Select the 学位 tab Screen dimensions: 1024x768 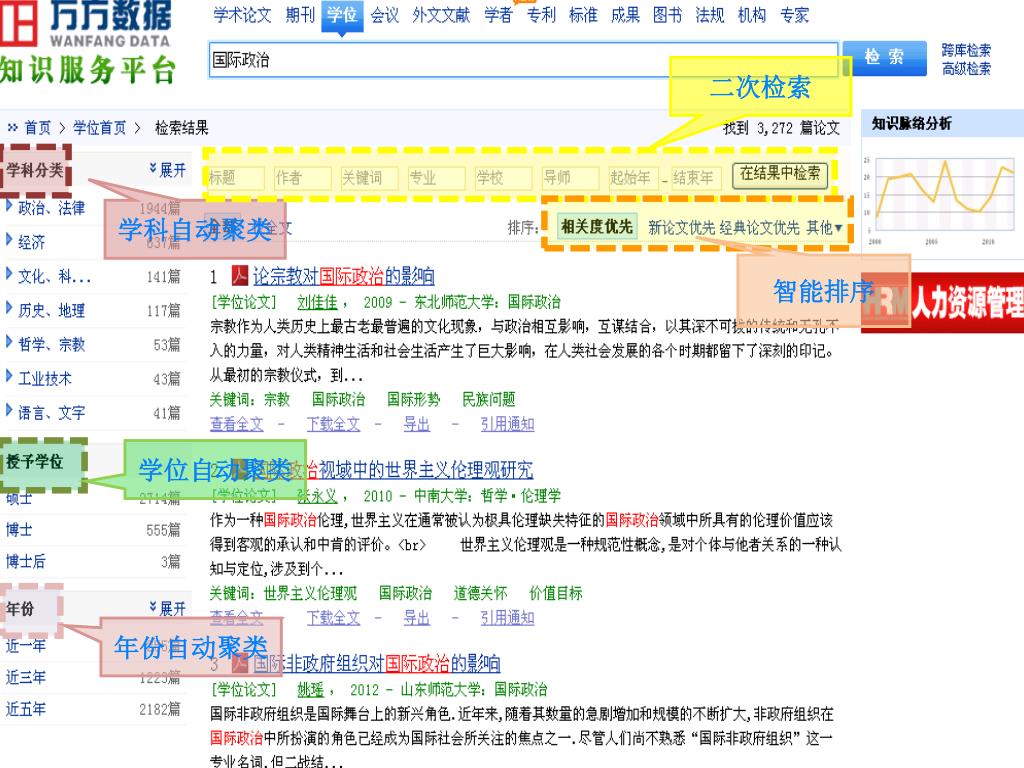pyautogui.click(x=342, y=15)
